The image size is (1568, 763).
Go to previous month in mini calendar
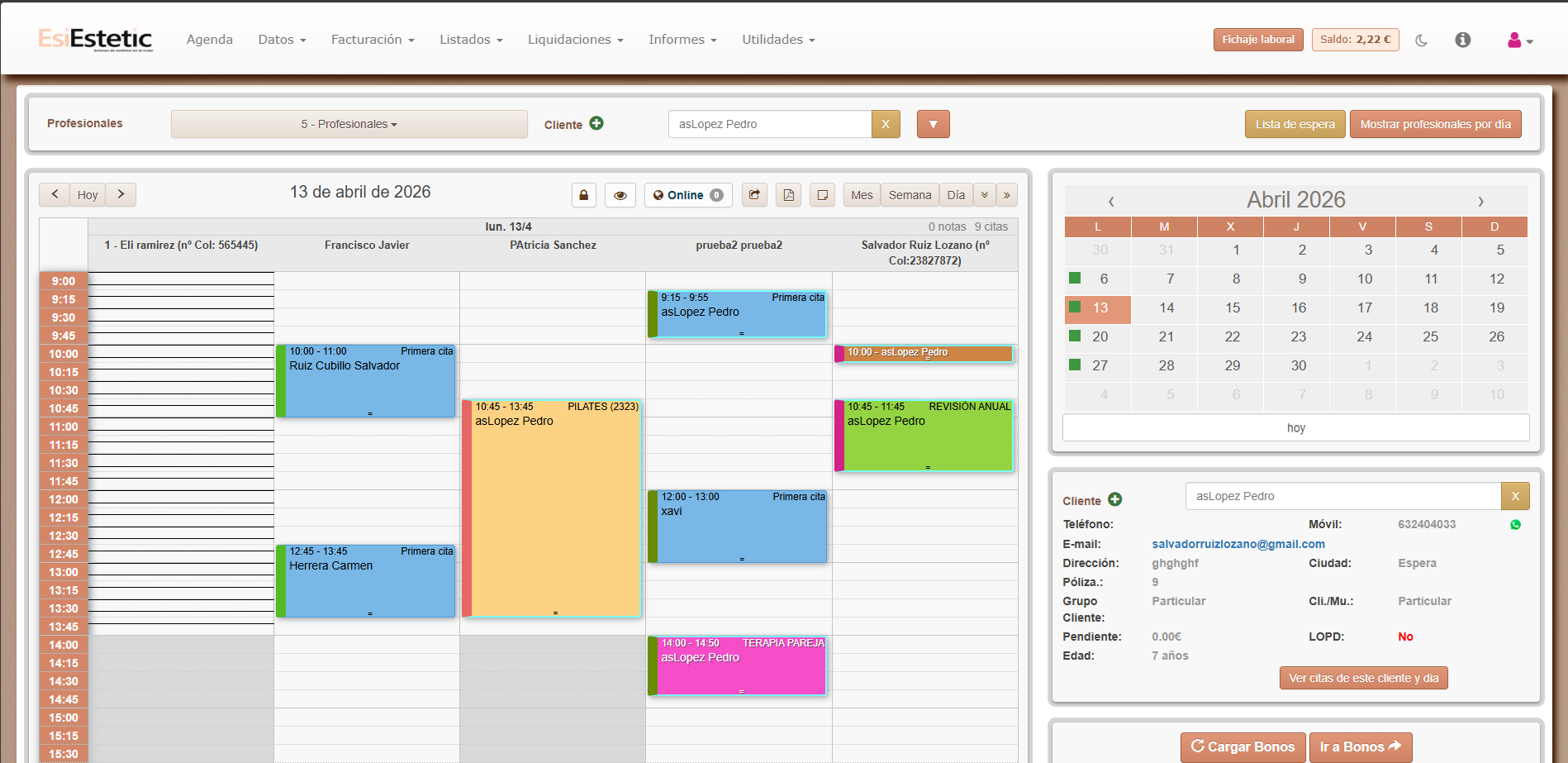1111,201
